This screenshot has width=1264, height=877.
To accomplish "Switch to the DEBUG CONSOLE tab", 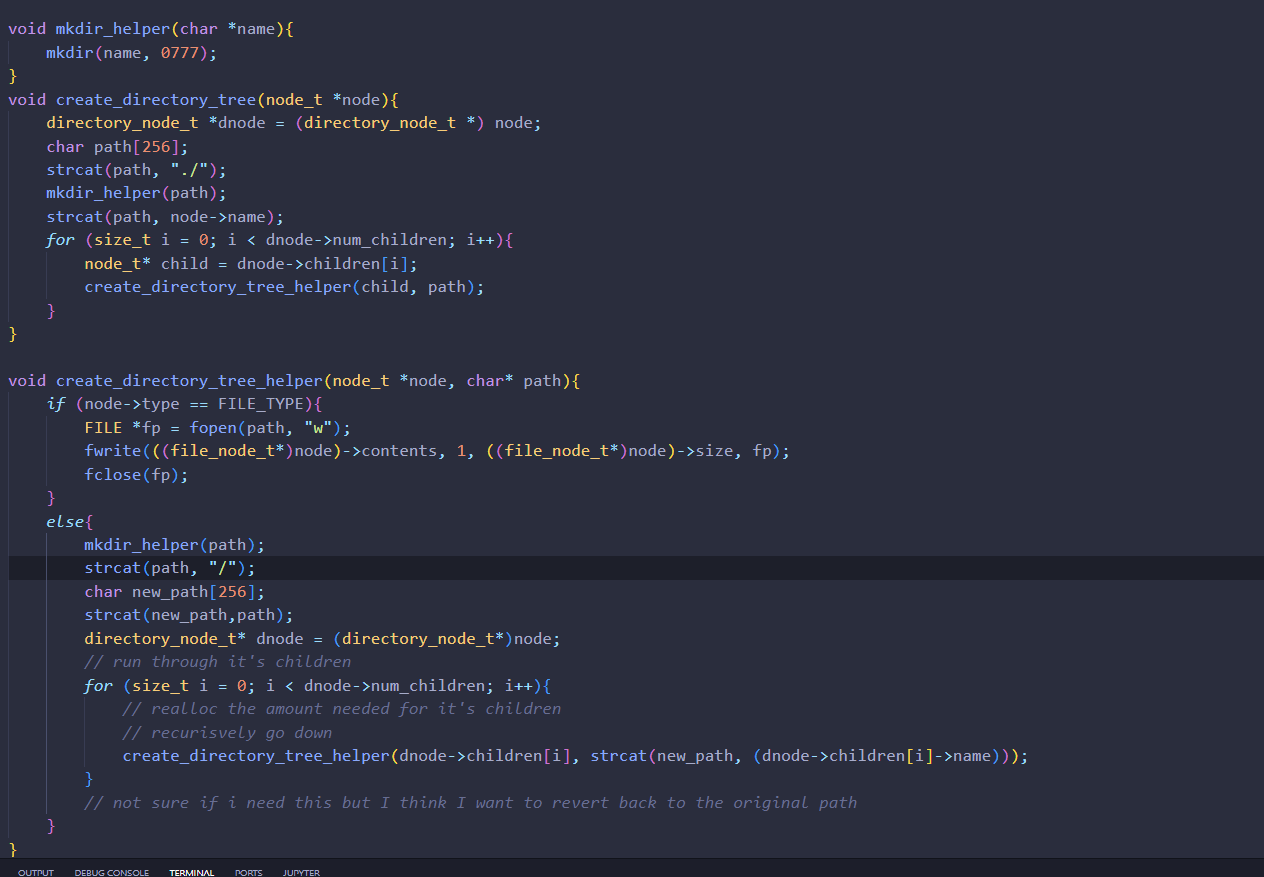I will click(111, 872).
